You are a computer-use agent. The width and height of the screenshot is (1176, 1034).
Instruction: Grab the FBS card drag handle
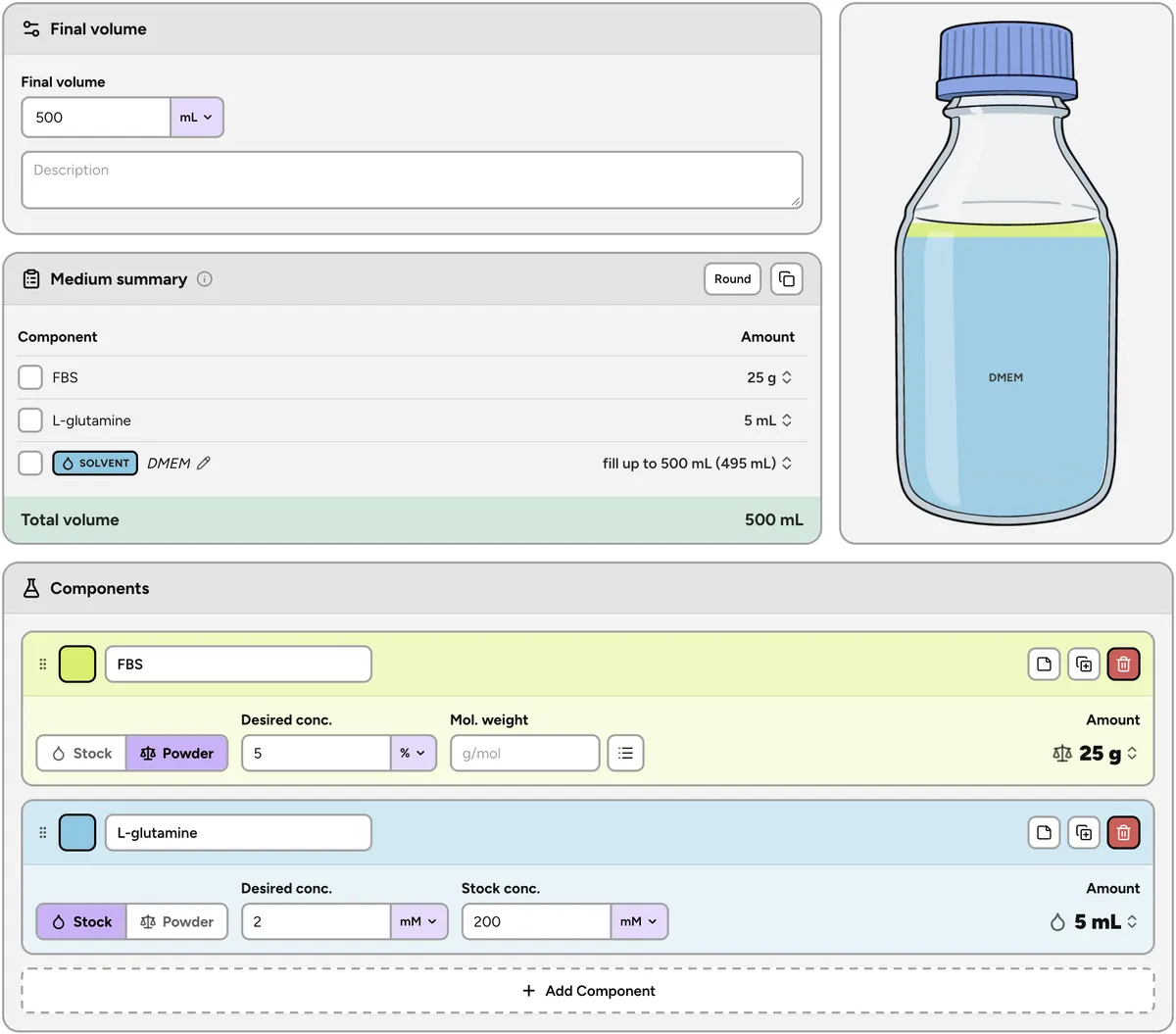(x=43, y=665)
